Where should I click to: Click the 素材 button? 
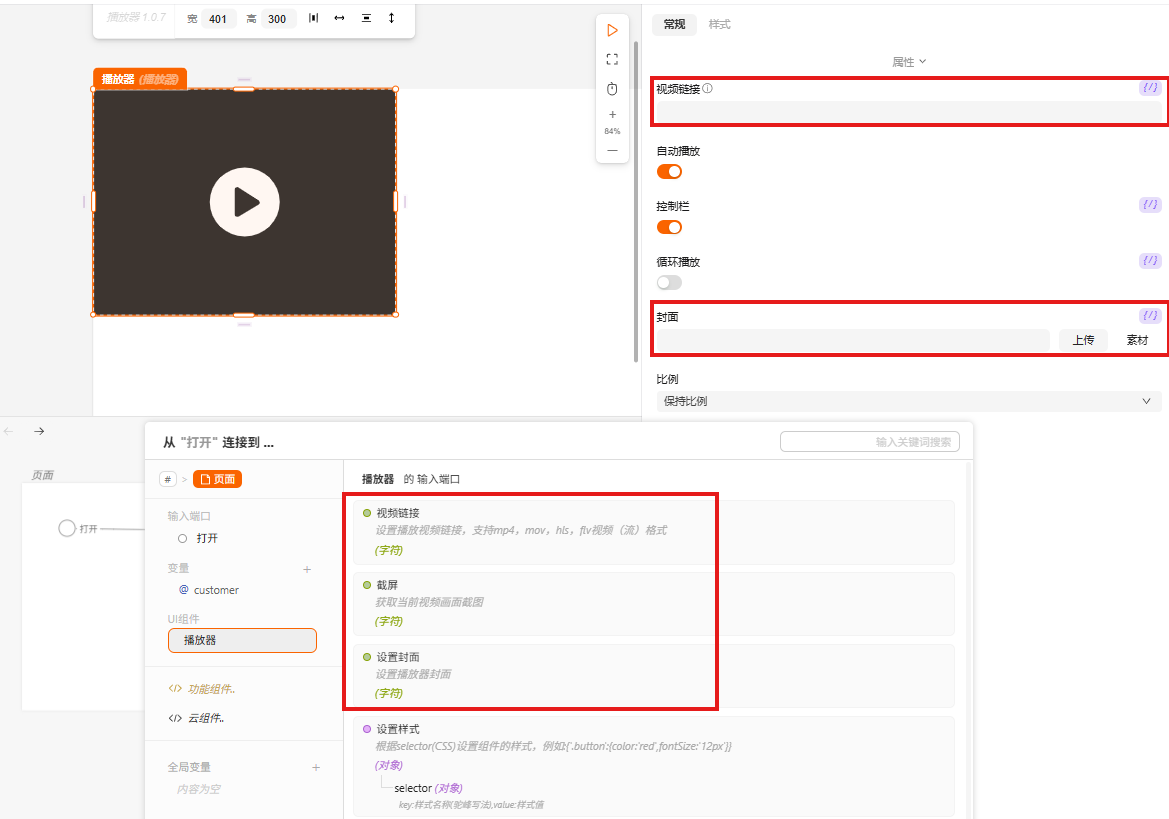pos(1137,340)
